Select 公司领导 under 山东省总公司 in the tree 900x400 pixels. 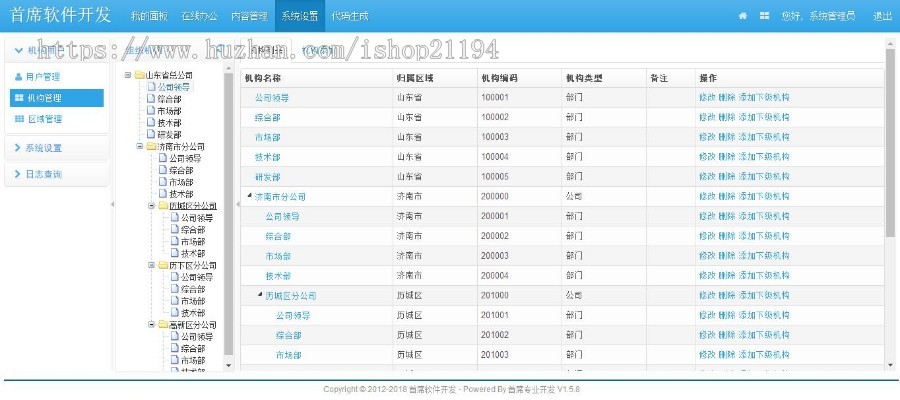pyautogui.click(x=173, y=87)
